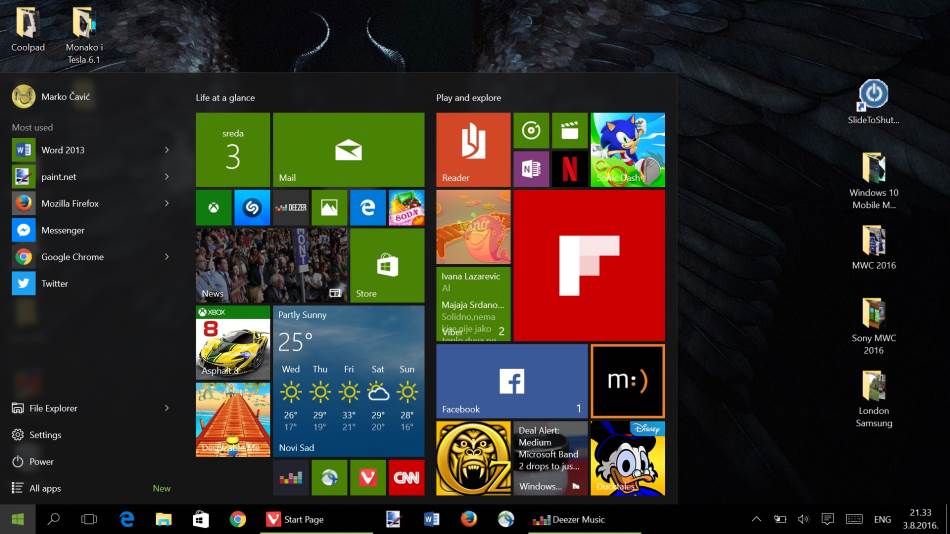
Task: Switch to Vivaldi Start Page taskbar window
Action: 316,519
